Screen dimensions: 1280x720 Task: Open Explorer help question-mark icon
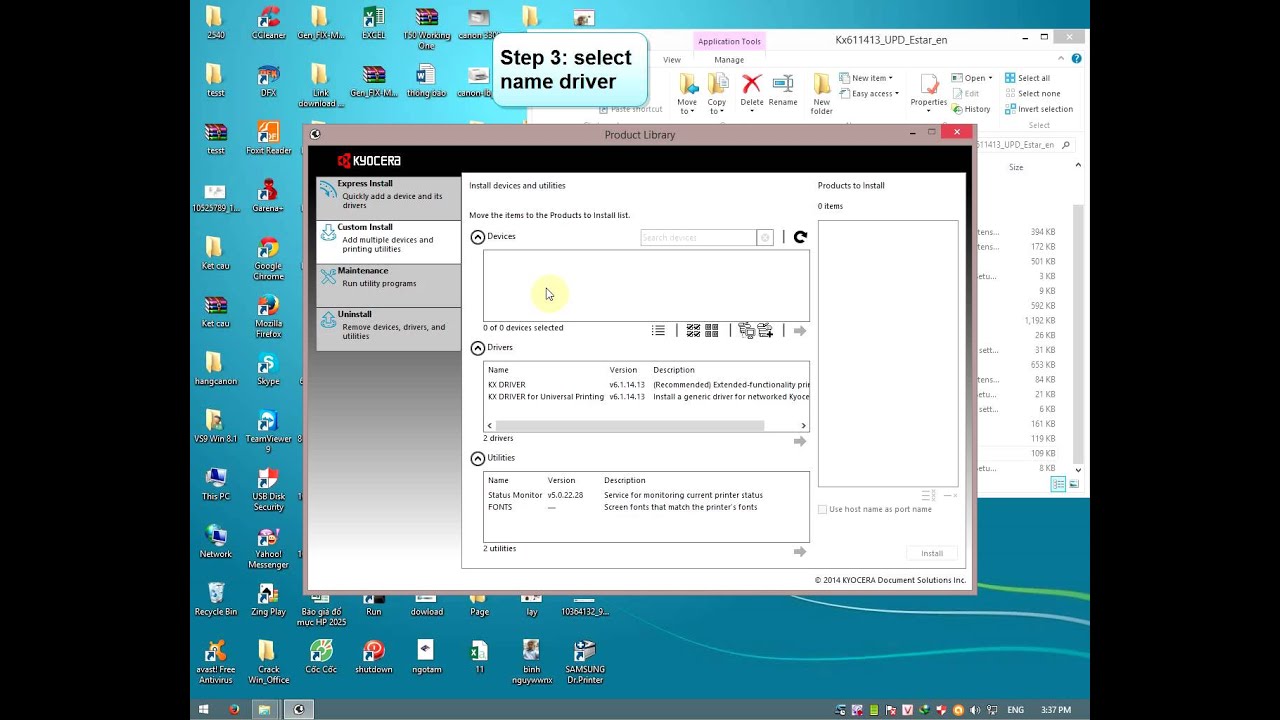(1076, 59)
